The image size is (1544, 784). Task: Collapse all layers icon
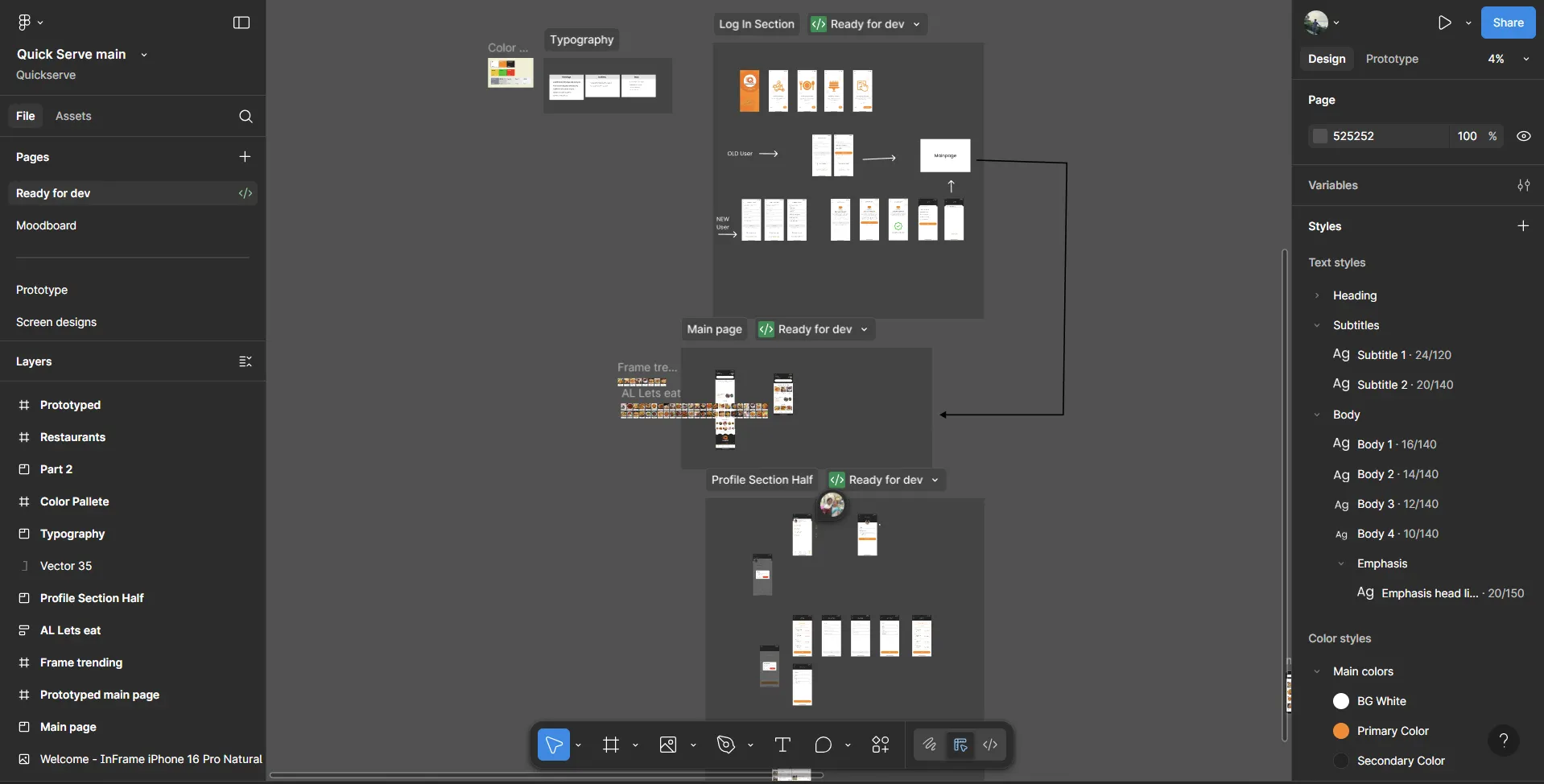pyautogui.click(x=246, y=361)
